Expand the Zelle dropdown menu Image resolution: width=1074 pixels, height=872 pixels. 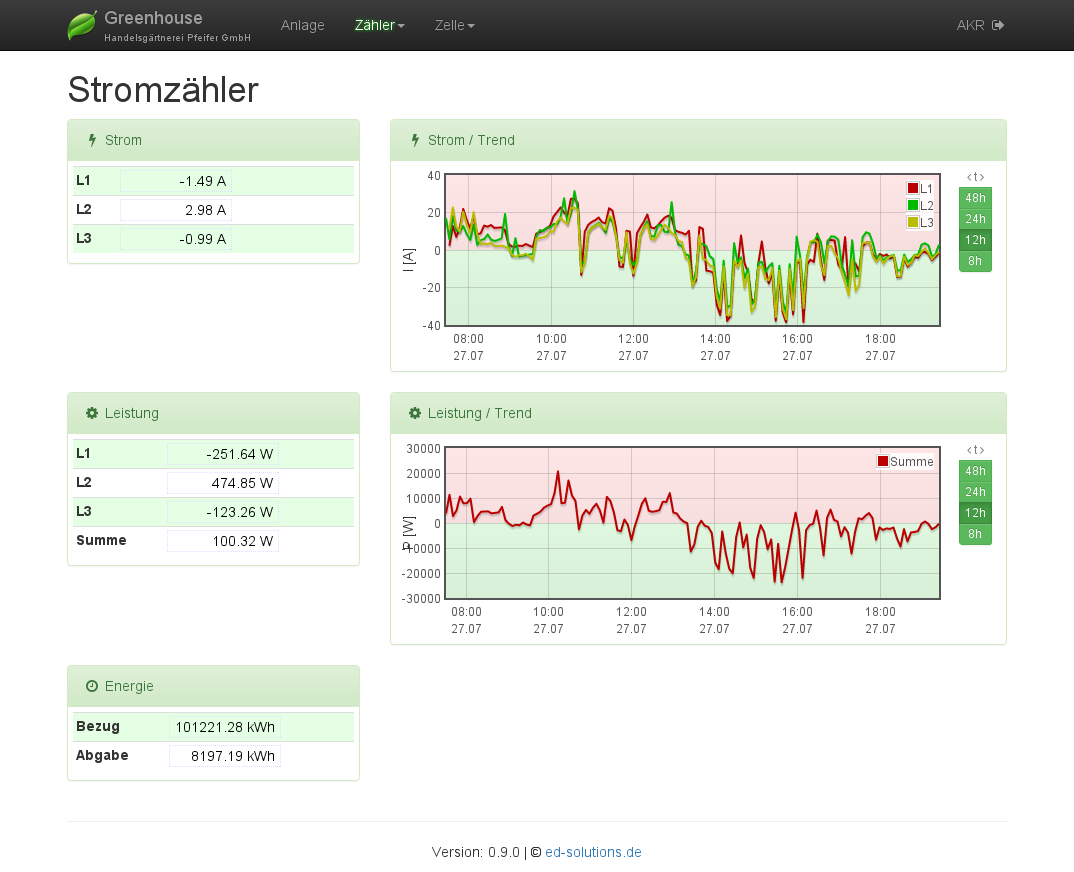454,25
